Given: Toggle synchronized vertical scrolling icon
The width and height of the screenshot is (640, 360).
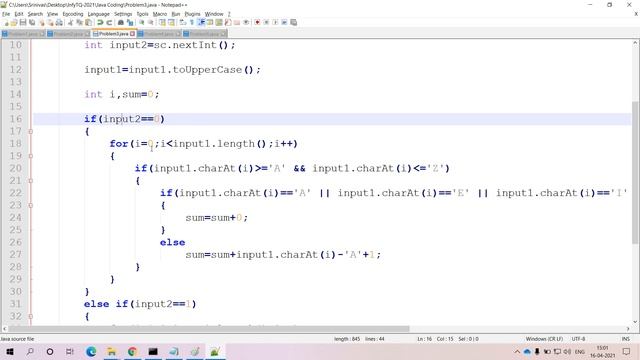Looking at the screenshot, I should [162, 22].
